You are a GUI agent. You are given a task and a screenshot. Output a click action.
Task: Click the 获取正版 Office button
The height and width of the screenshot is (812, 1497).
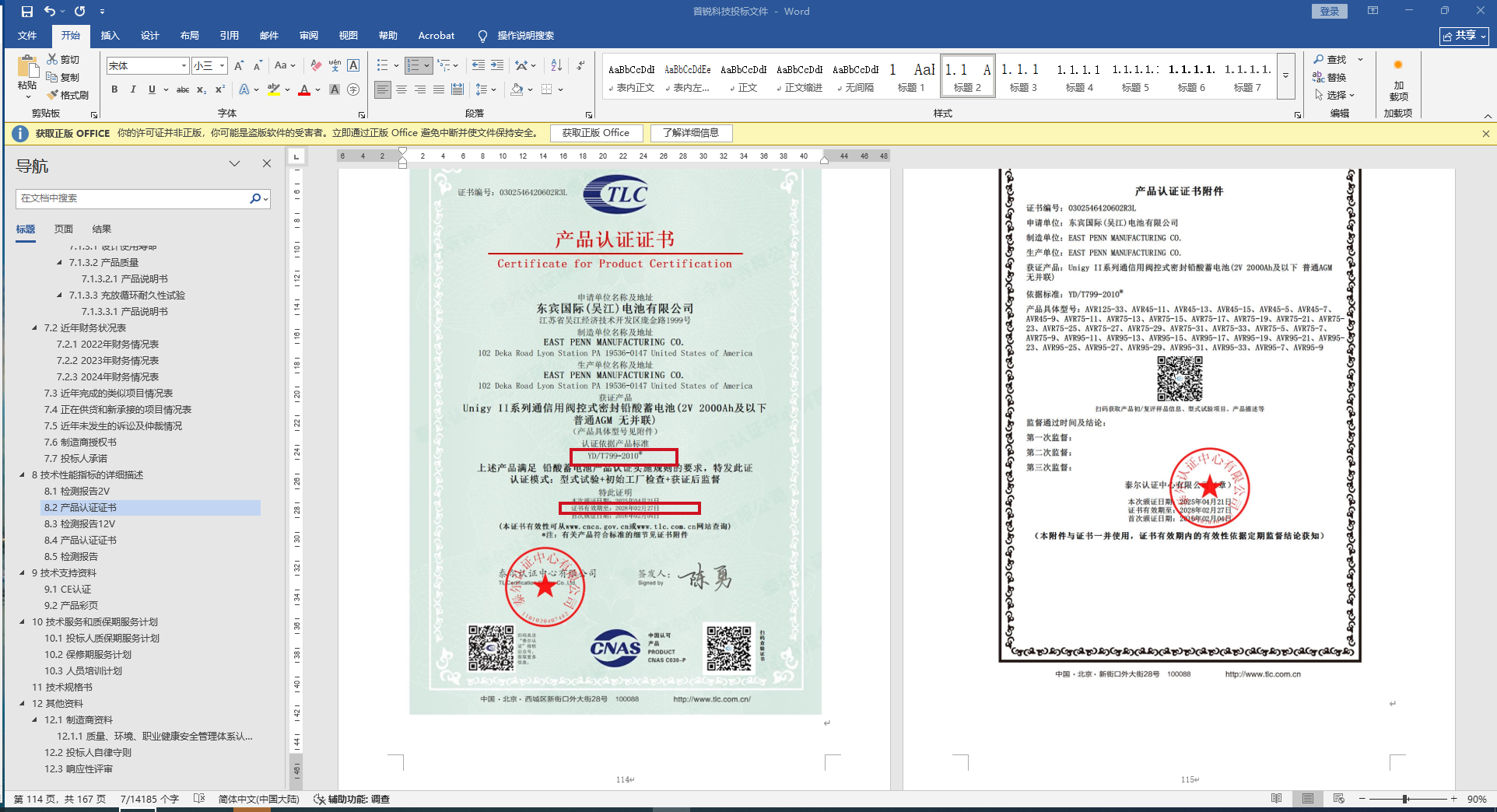click(x=596, y=133)
